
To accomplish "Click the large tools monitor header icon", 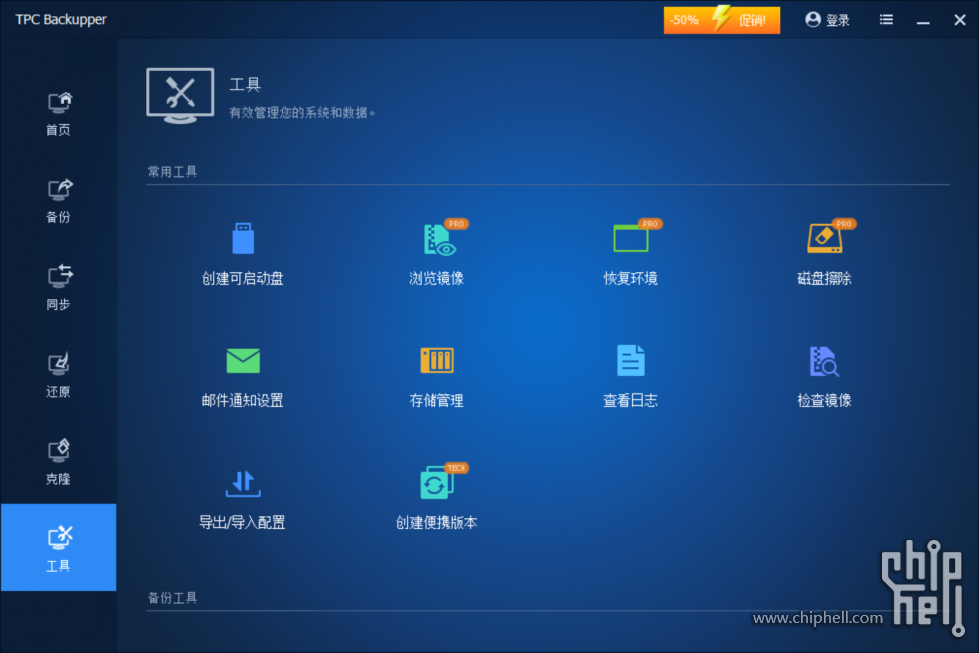I will (180, 96).
